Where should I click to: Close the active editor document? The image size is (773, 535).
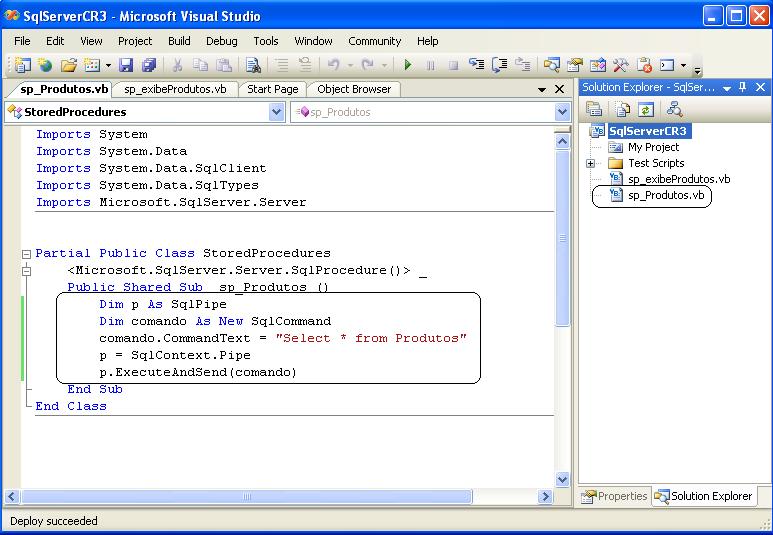tap(560, 89)
